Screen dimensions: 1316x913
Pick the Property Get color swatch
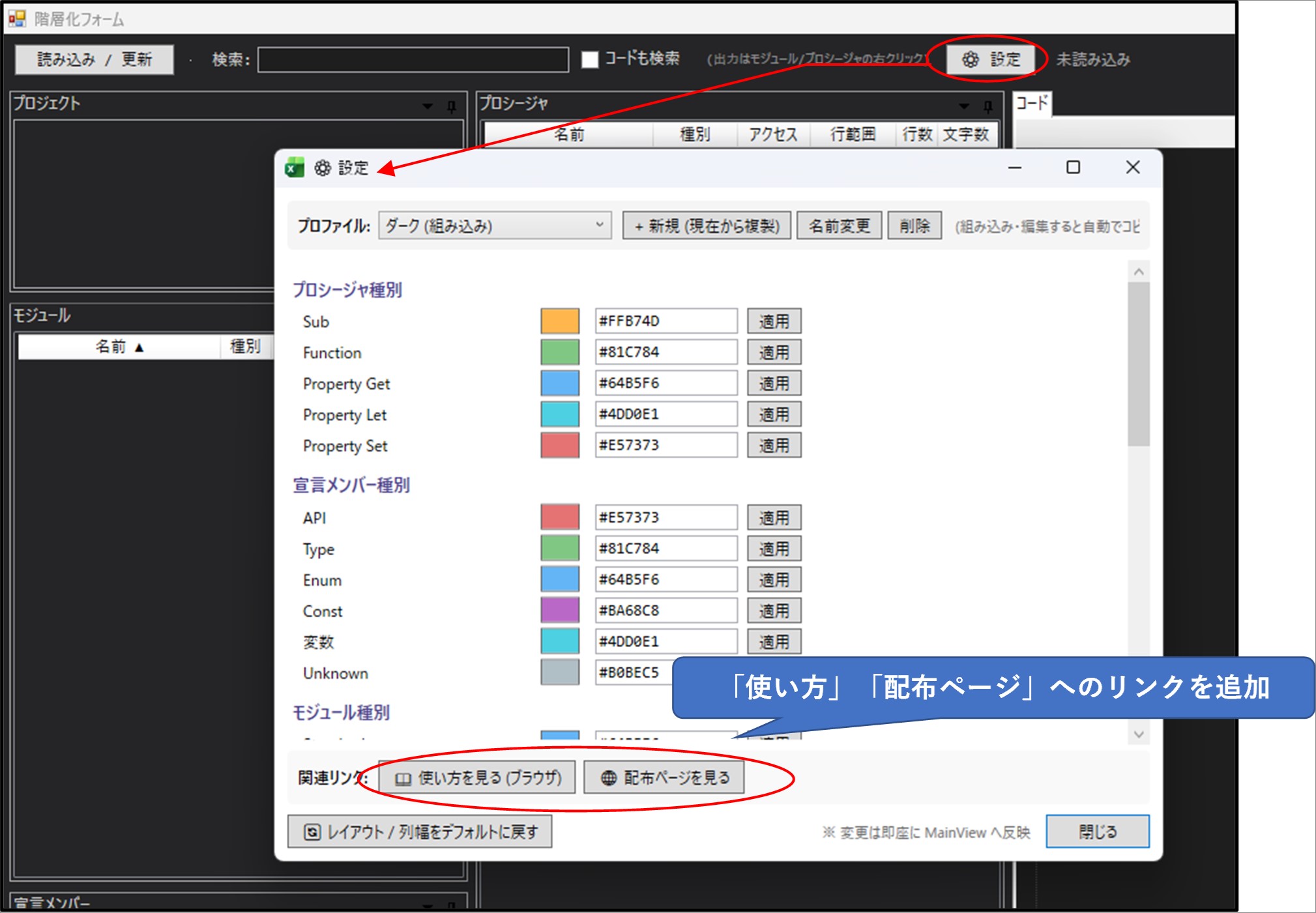[x=560, y=383]
